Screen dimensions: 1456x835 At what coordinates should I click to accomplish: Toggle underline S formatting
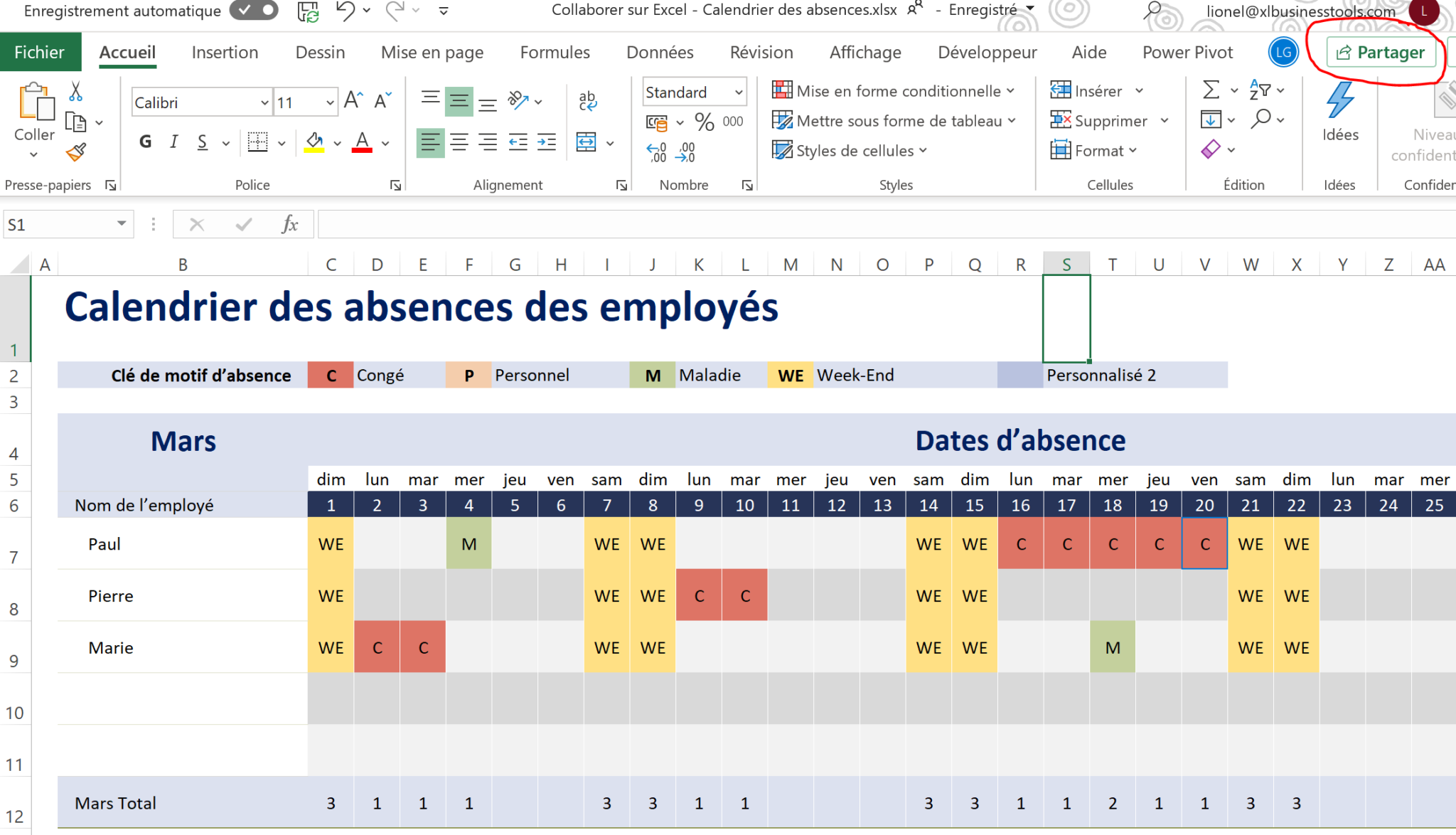[x=203, y=142]
